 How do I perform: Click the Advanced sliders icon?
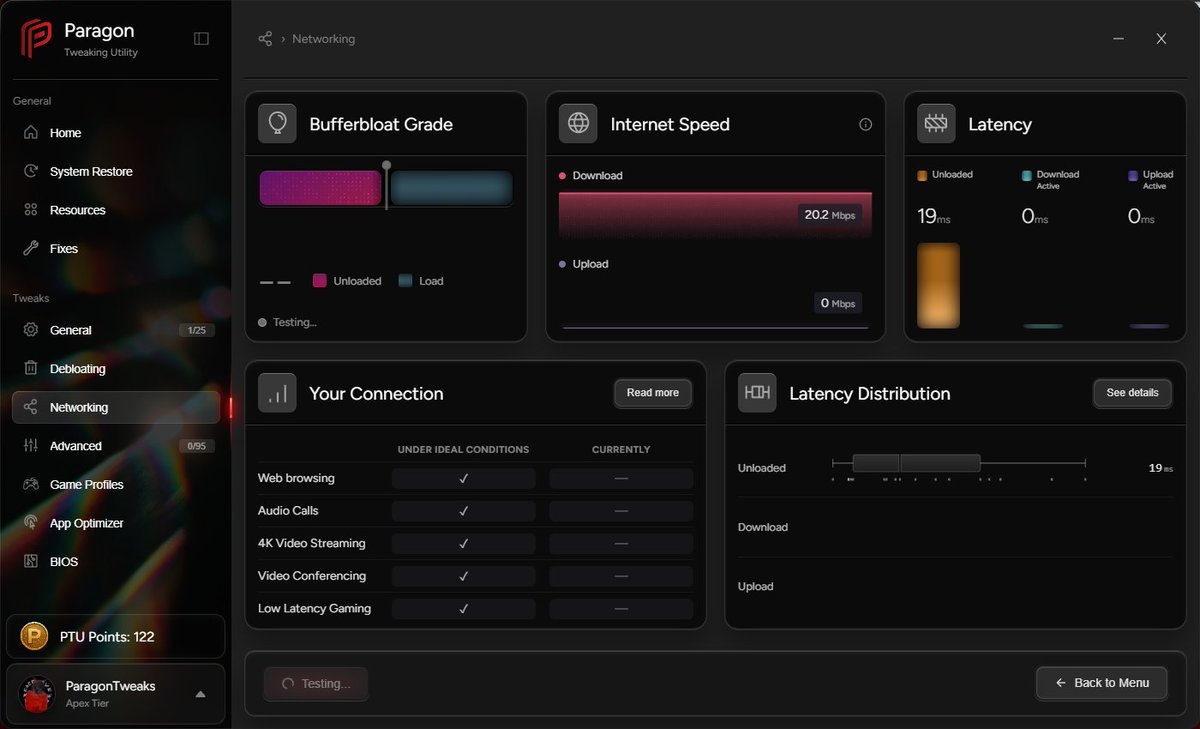tap(31, 446)
